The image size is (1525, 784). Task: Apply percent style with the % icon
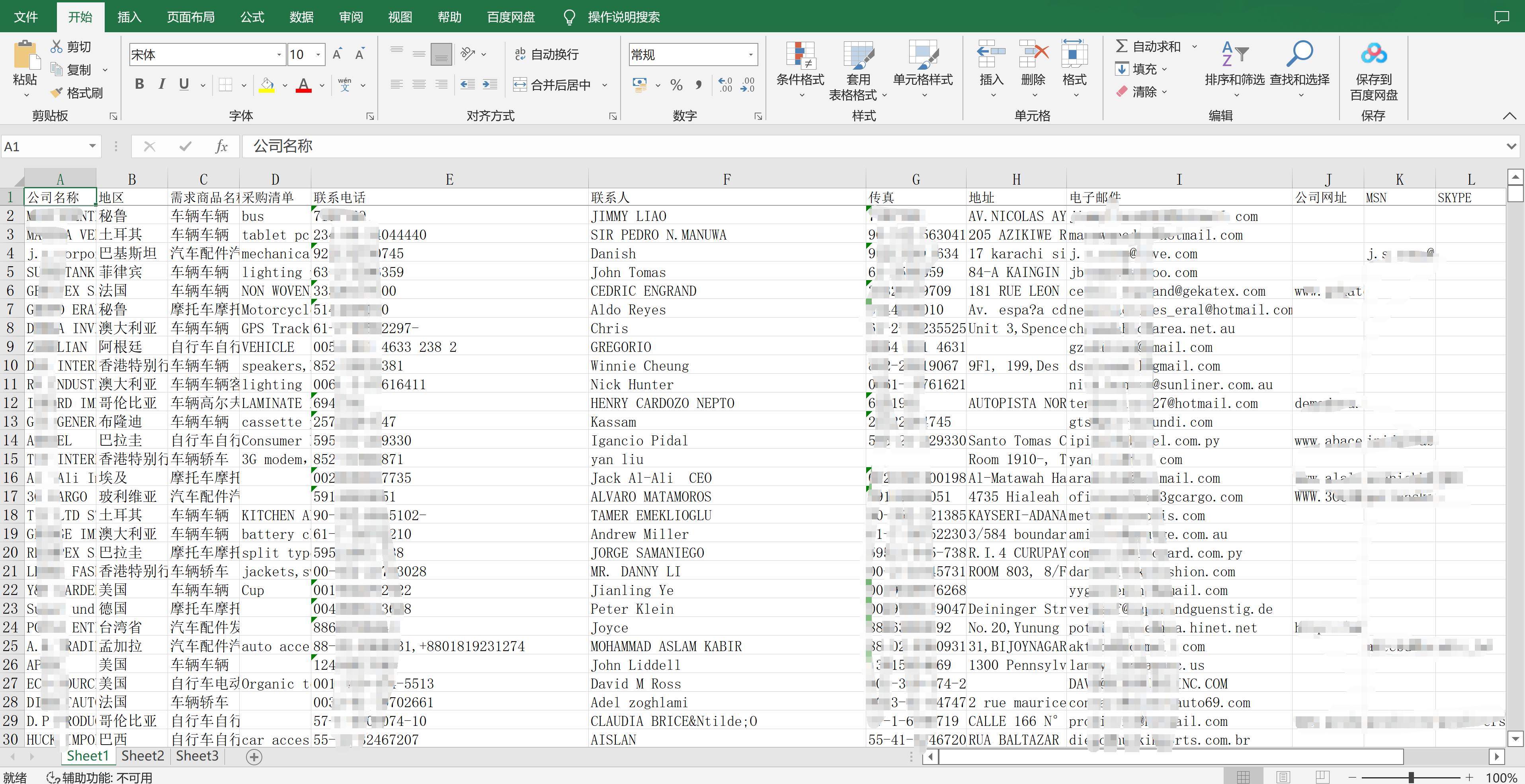[x=677, y=85]
